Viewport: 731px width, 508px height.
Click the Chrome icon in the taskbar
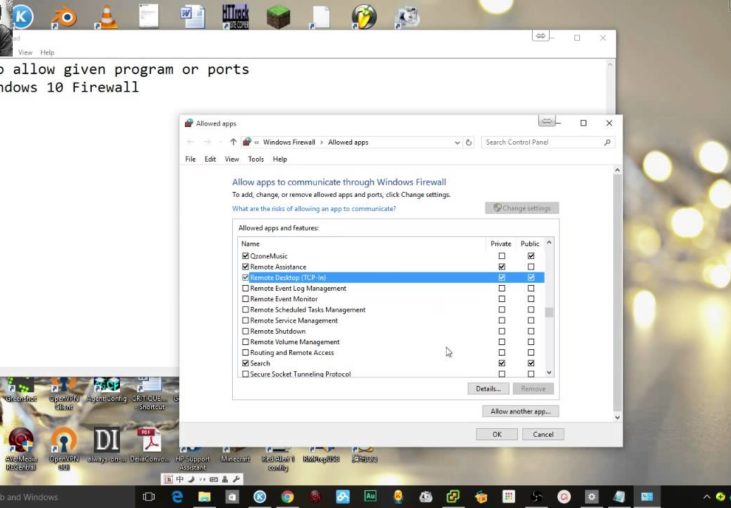click(x=287, y=496)
